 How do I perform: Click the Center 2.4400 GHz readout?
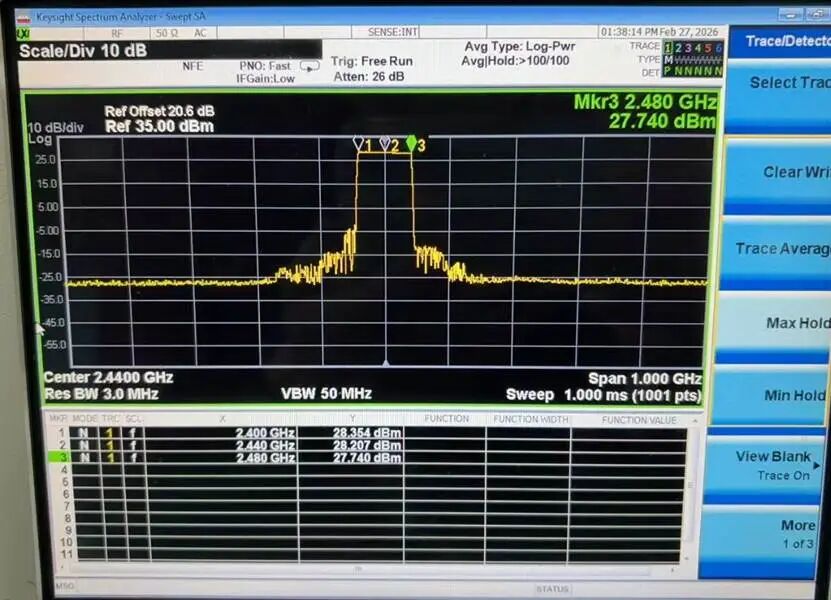[108, 377]
